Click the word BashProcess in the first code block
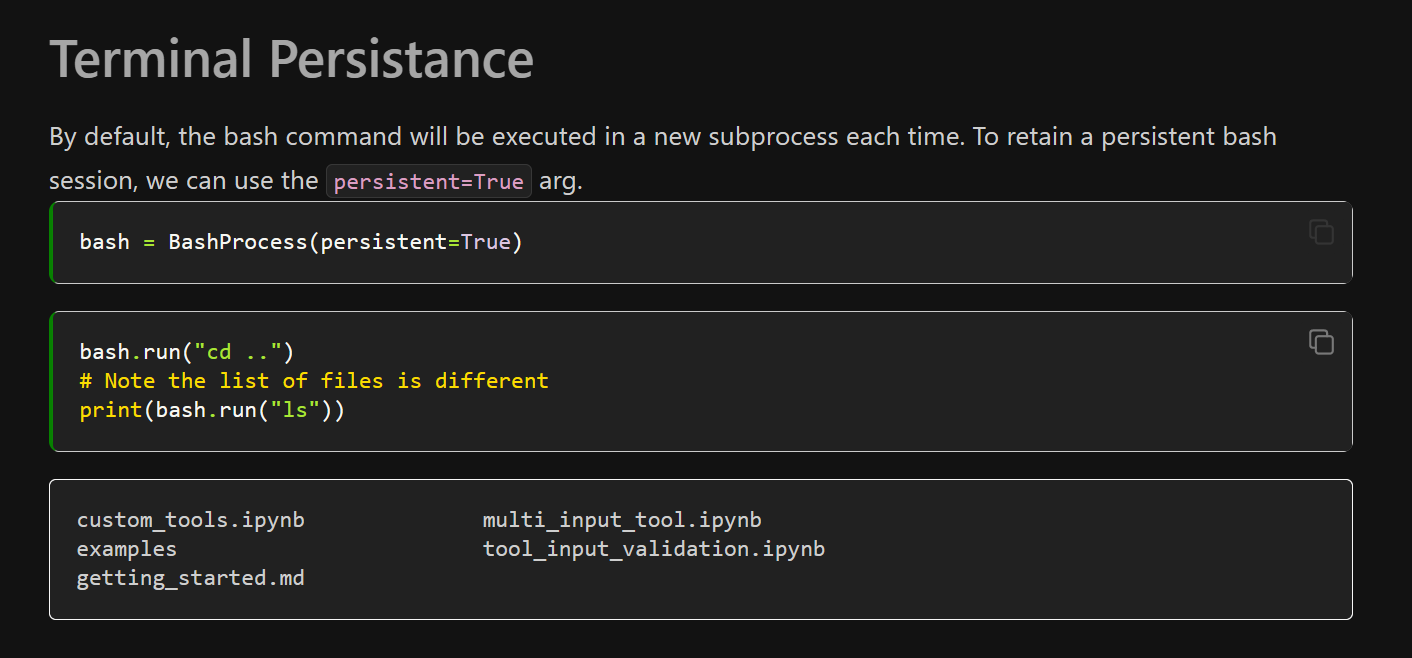This screenshot has height=658, width=1412. click(x=237, y=242)
